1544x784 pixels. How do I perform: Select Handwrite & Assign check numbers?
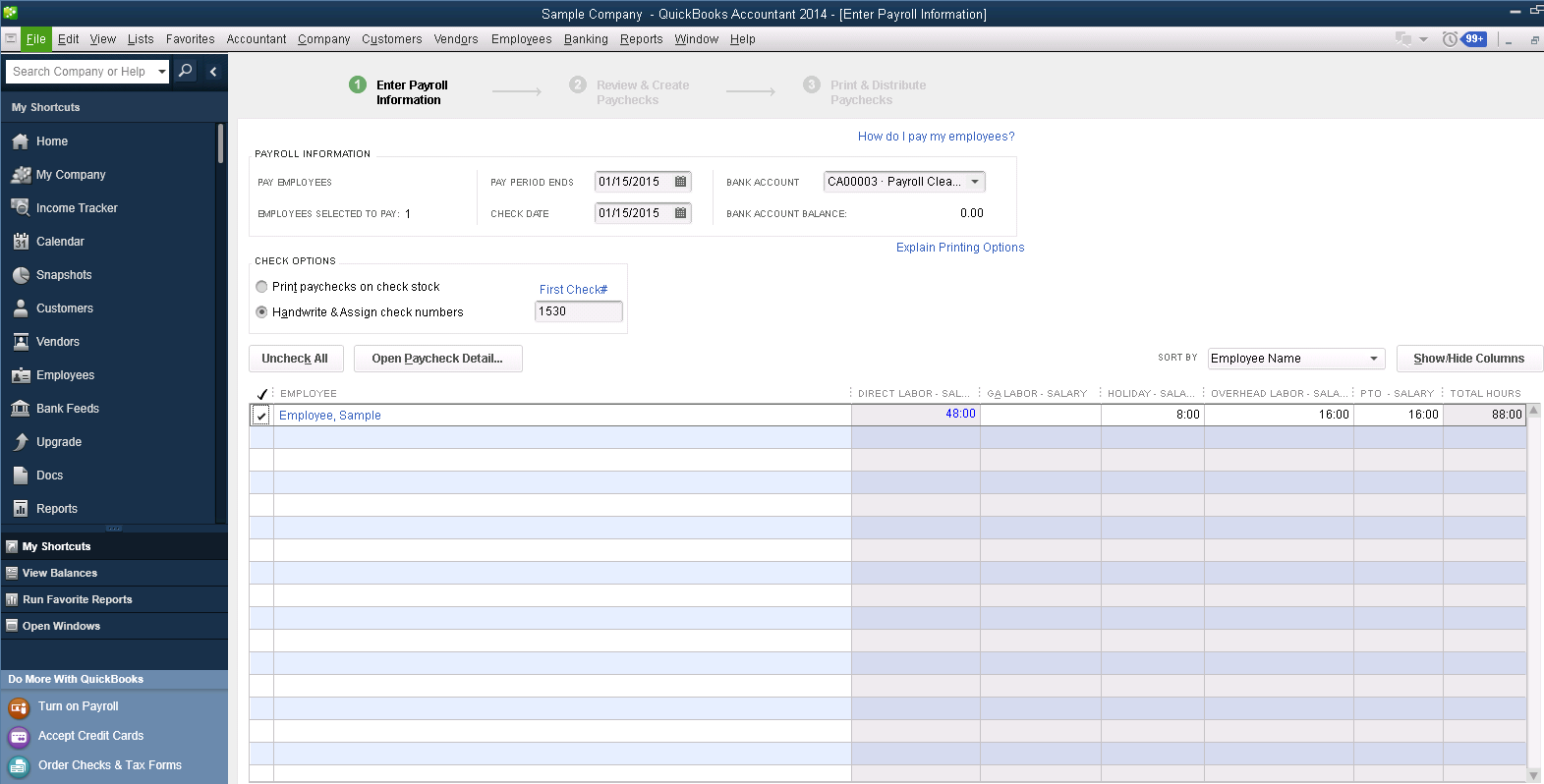point(261,312)
